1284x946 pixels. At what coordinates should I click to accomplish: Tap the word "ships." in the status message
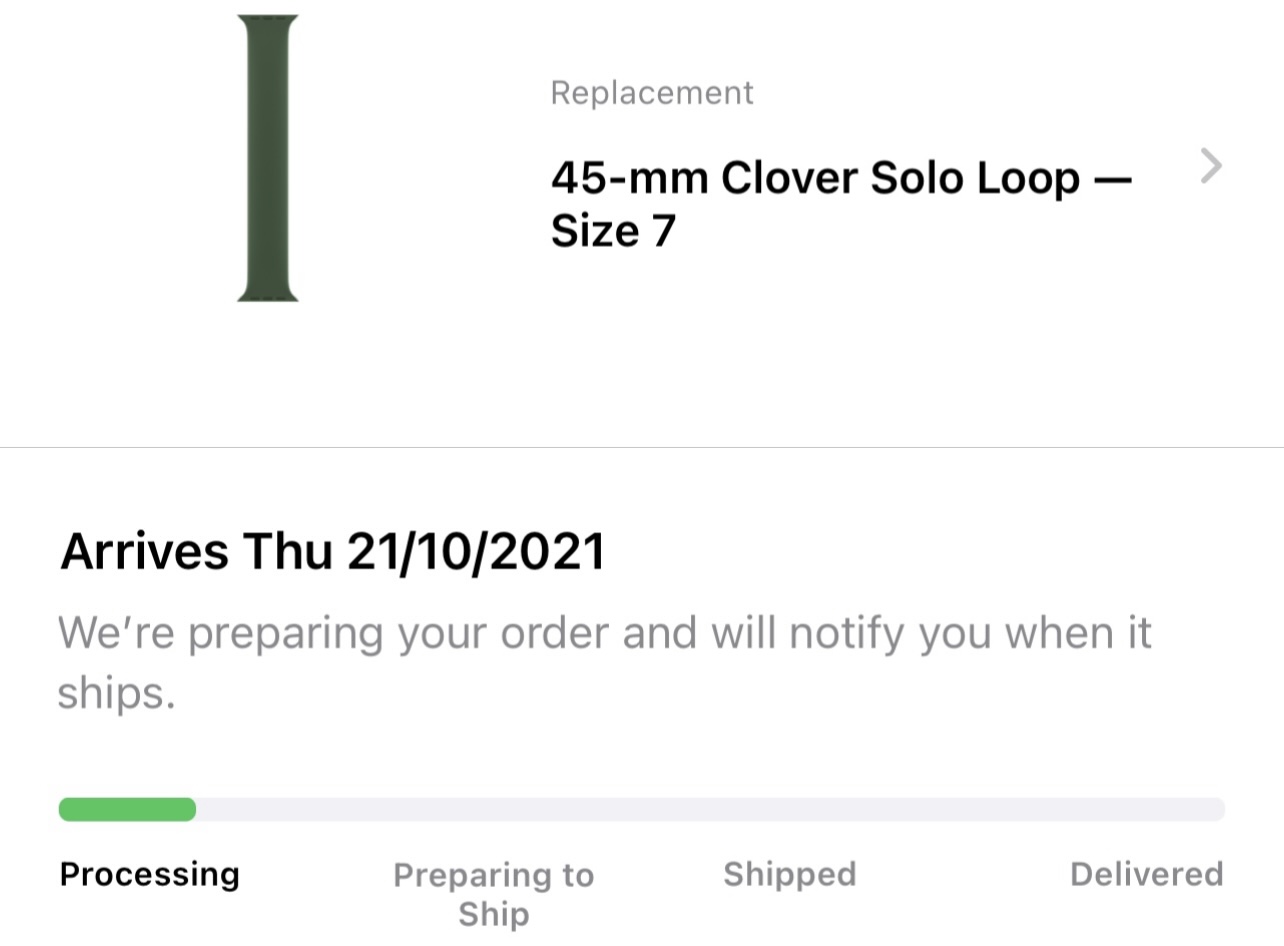(x=116, y=694)
